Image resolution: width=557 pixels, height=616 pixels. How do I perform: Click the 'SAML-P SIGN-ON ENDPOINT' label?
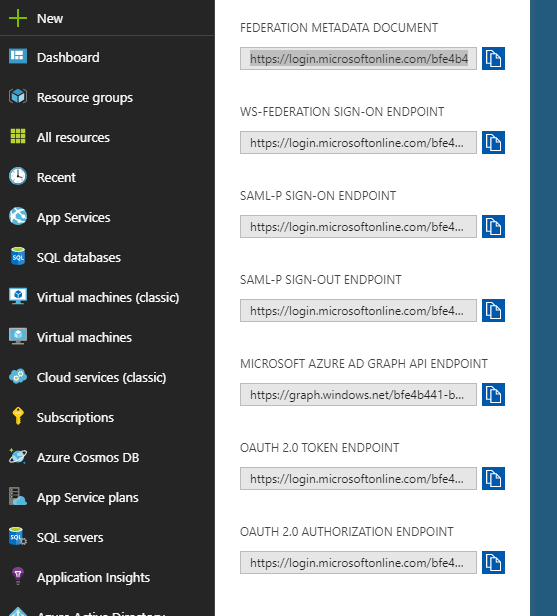318,196
